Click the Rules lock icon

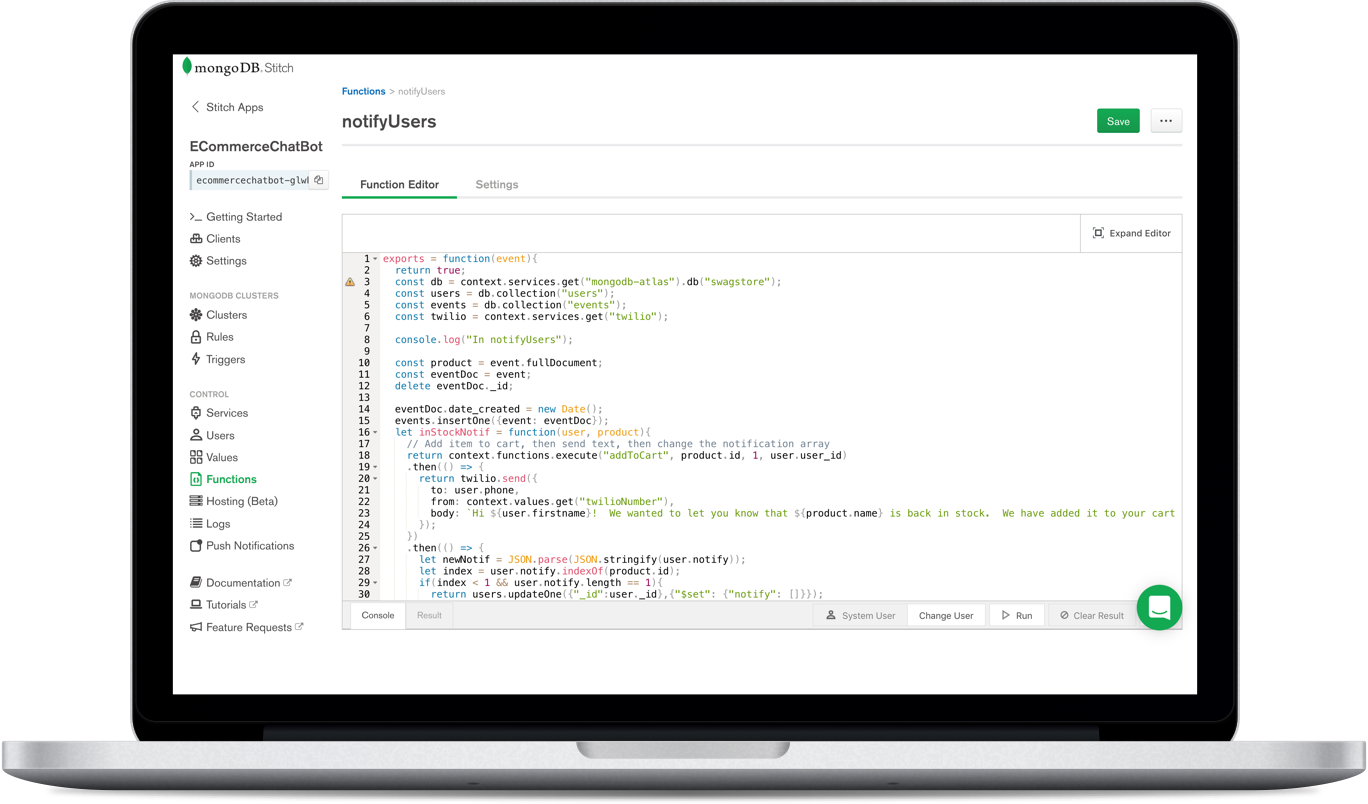tap(196, 337)
